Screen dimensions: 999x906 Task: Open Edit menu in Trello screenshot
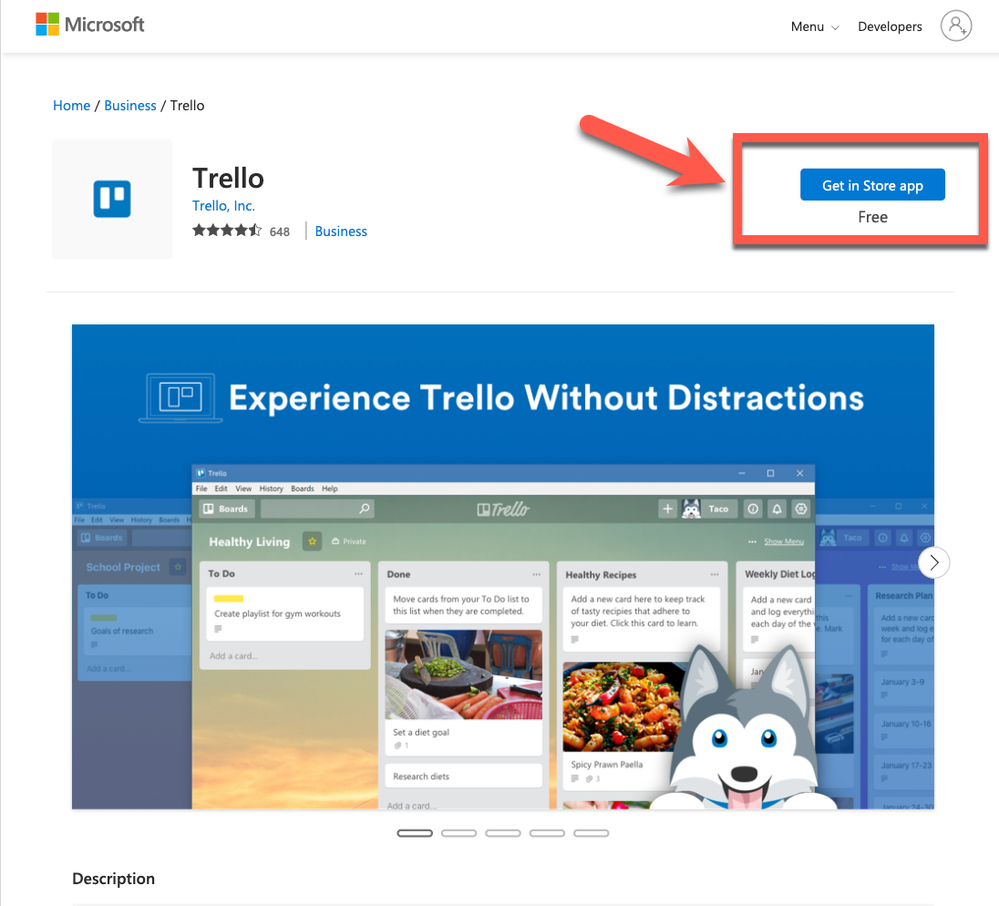pos(221,489)
